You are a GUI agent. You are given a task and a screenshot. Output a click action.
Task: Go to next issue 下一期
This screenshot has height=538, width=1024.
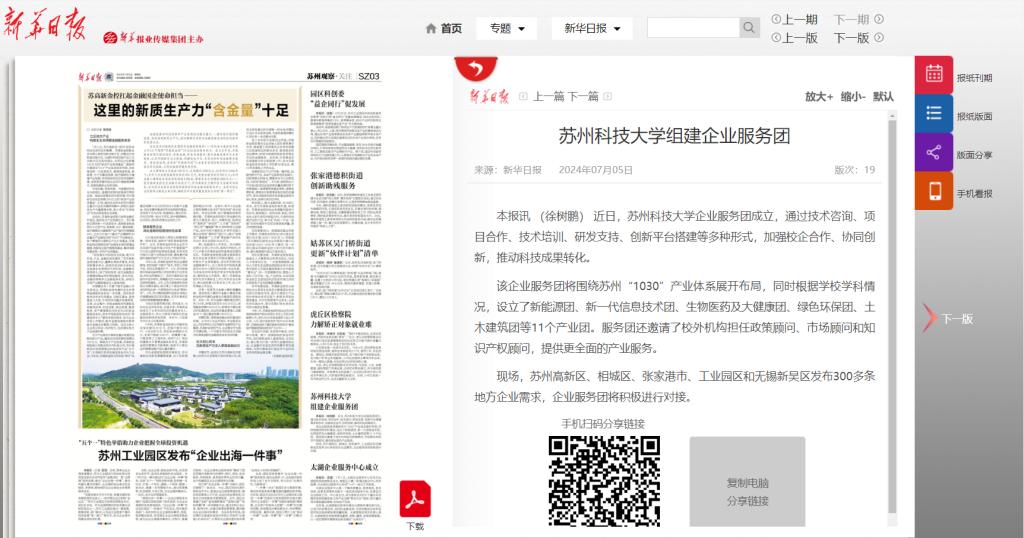pos(858,20)
